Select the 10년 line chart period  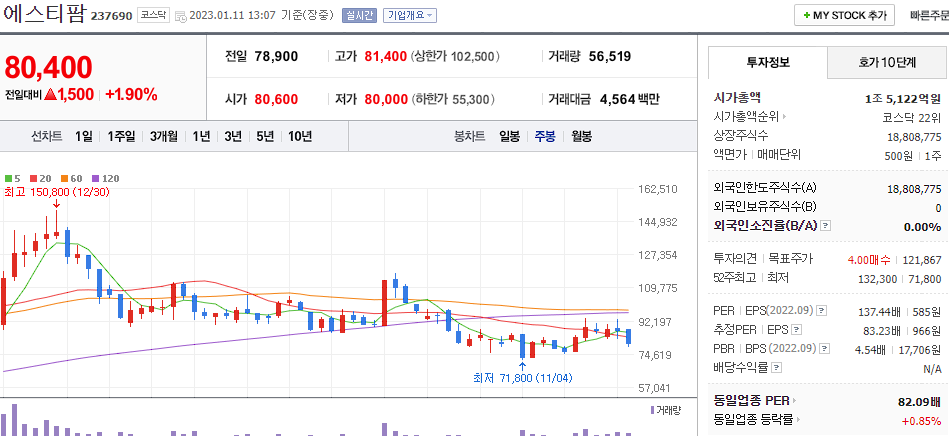(x=300, y=136)
